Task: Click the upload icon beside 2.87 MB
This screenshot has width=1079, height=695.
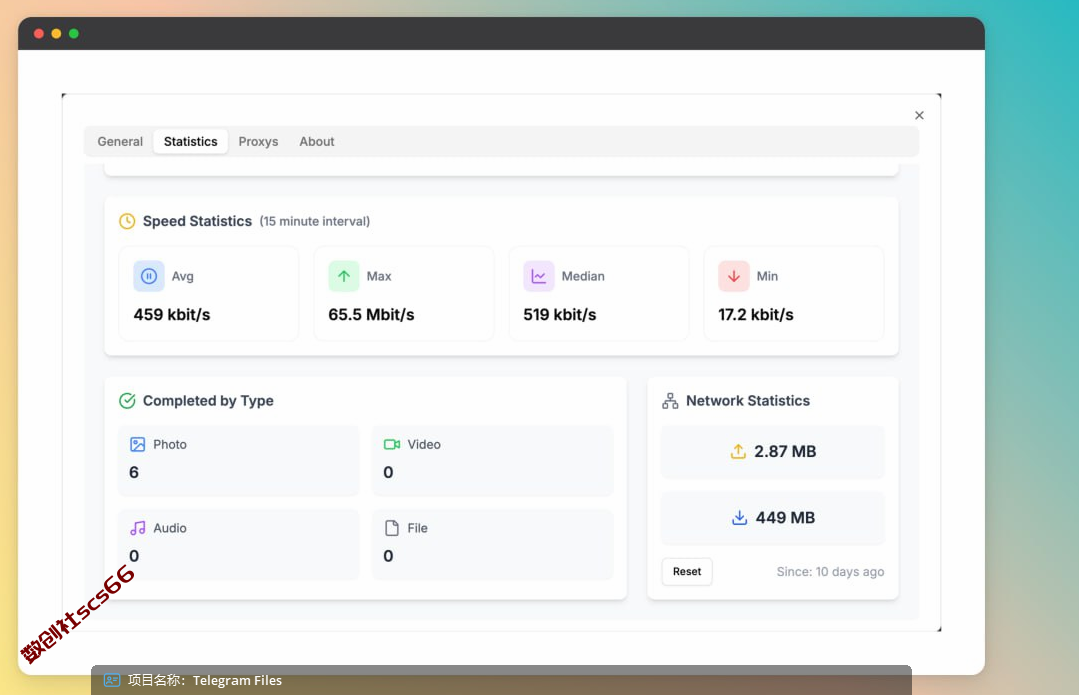Action: pos(738,451)
